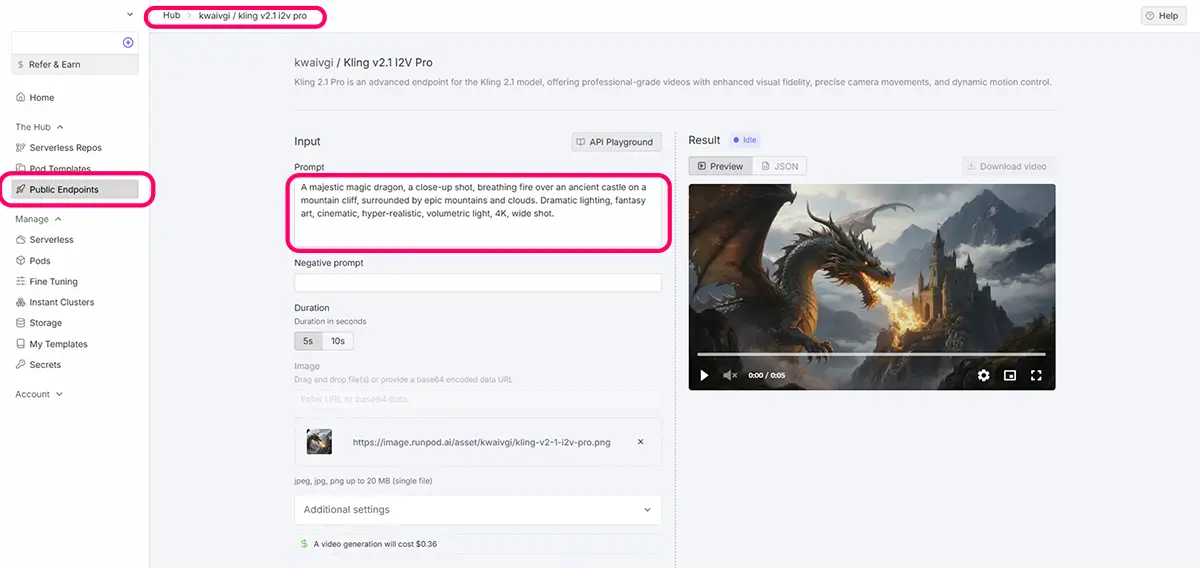Open Public Endpoints rocket icon
This screenshot has width=1200, height=568.
(x=21, y=189)
